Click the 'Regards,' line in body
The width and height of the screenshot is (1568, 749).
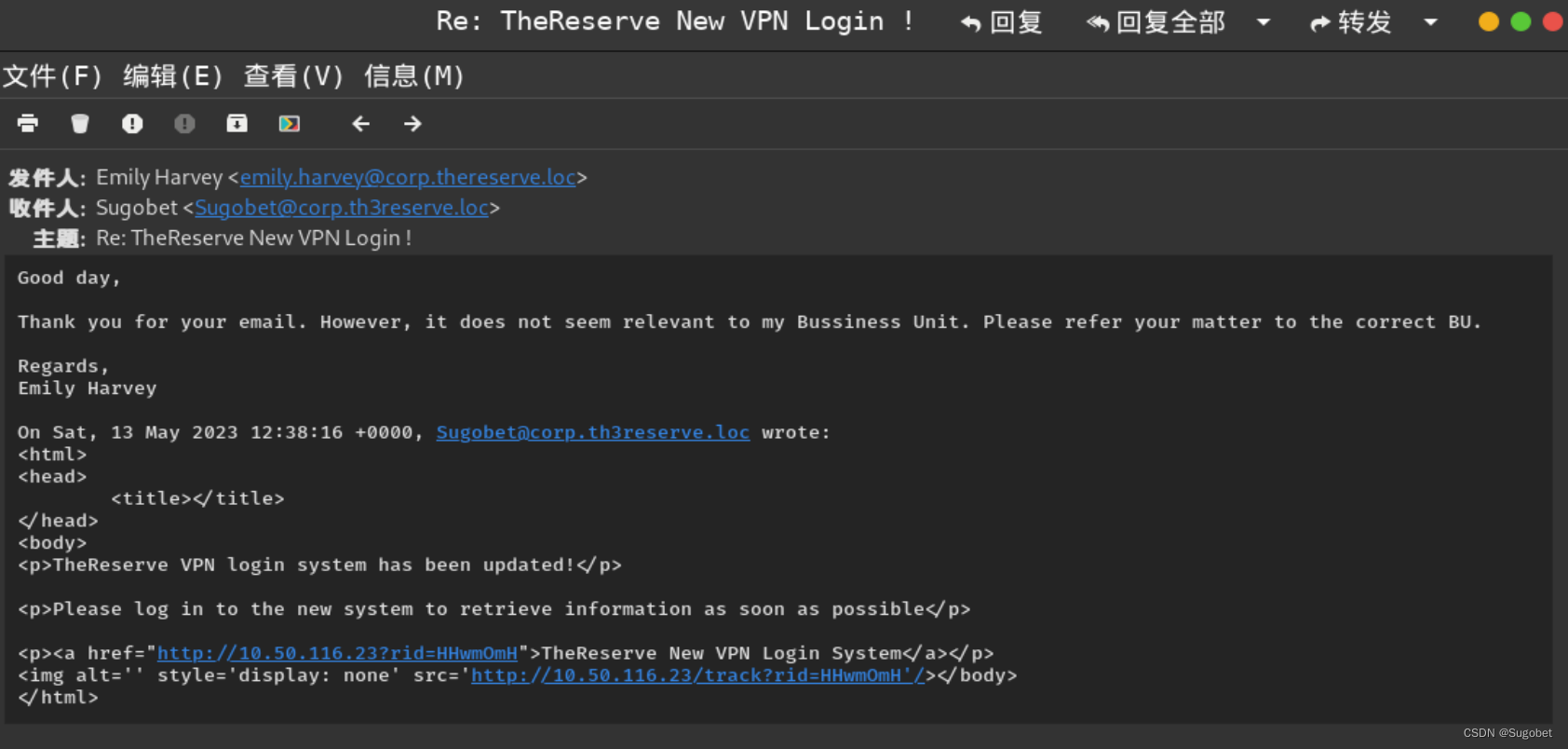pyautogui.click(x=63, y=366)
